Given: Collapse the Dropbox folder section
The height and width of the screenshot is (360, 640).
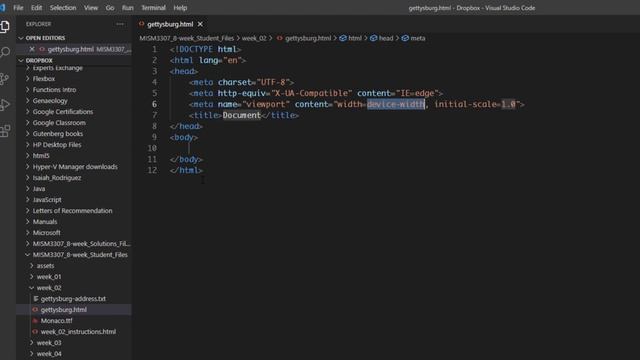Looking at the screenshot, I should click(x=39, y=60).
